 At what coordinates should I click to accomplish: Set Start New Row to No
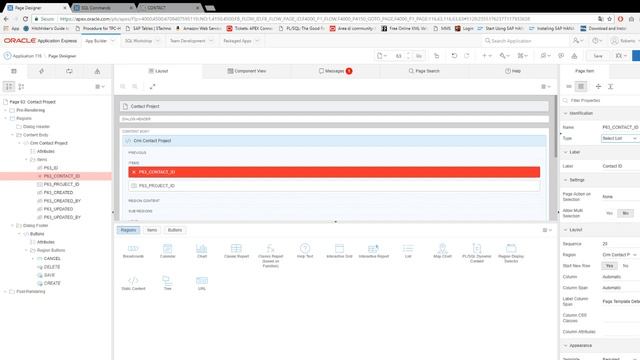(x=625, y=266)
